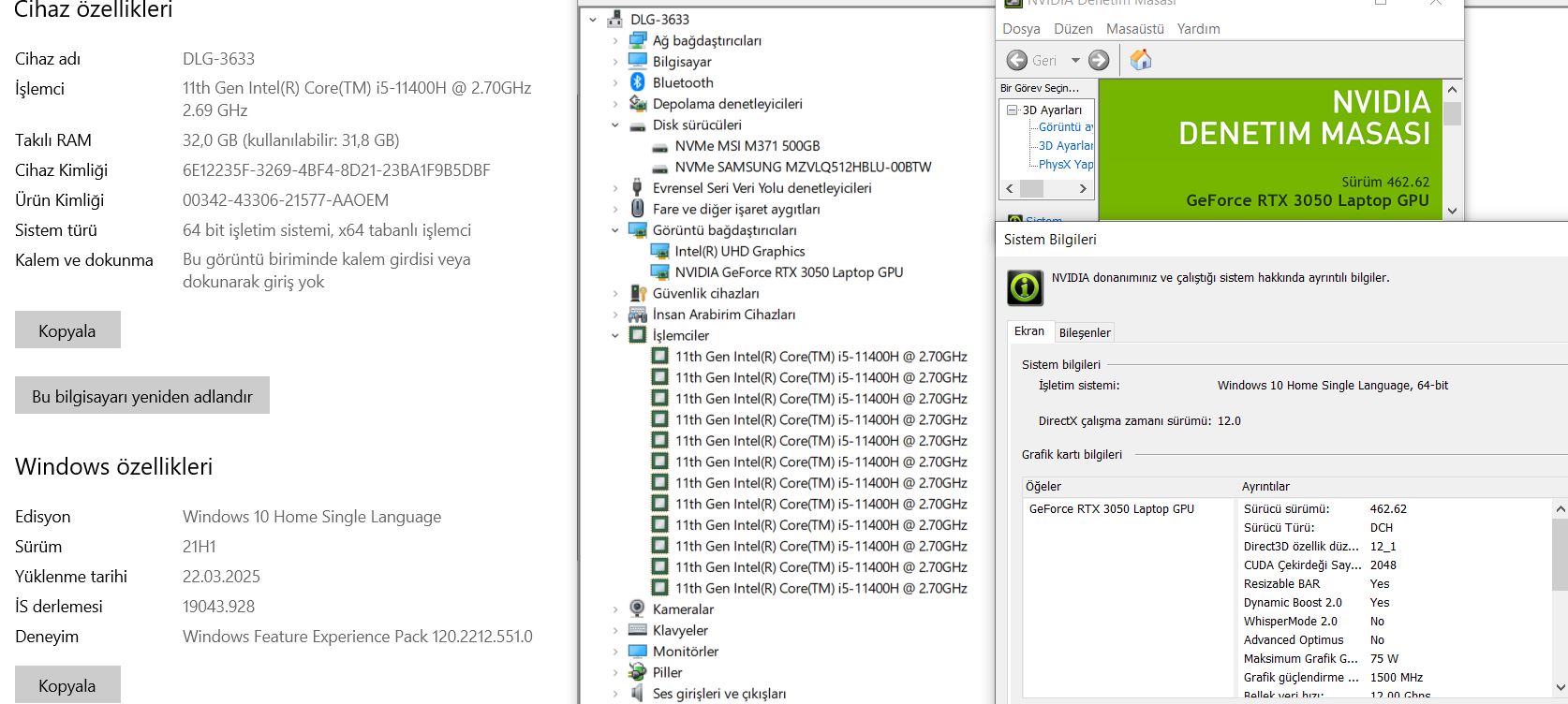The image size is (1568, 704).
Task: Click the drive icon beside NVMe MSI M371 500GB
Action: tap(660, 146)
